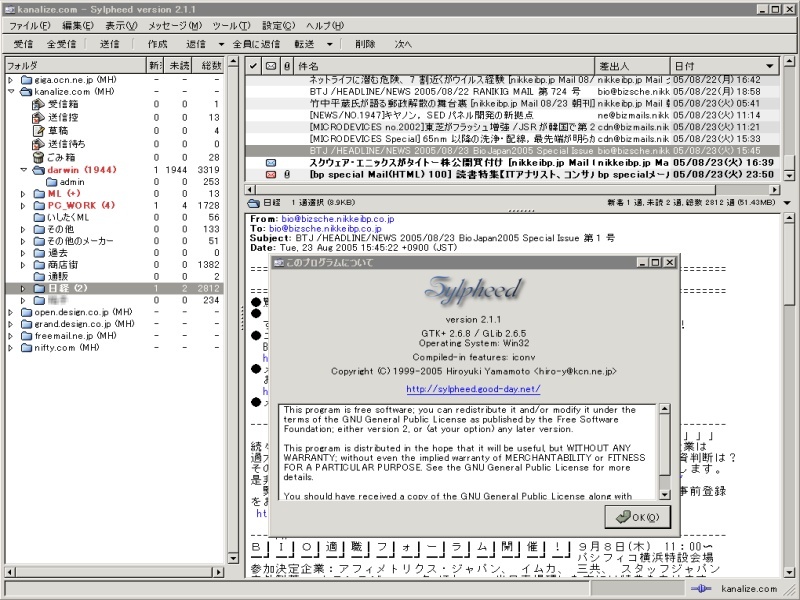Viewport: 800px width, 600px height.
Task: Expand the ML (+) folder
Action: pyautogui.click(x=23, y=194)
